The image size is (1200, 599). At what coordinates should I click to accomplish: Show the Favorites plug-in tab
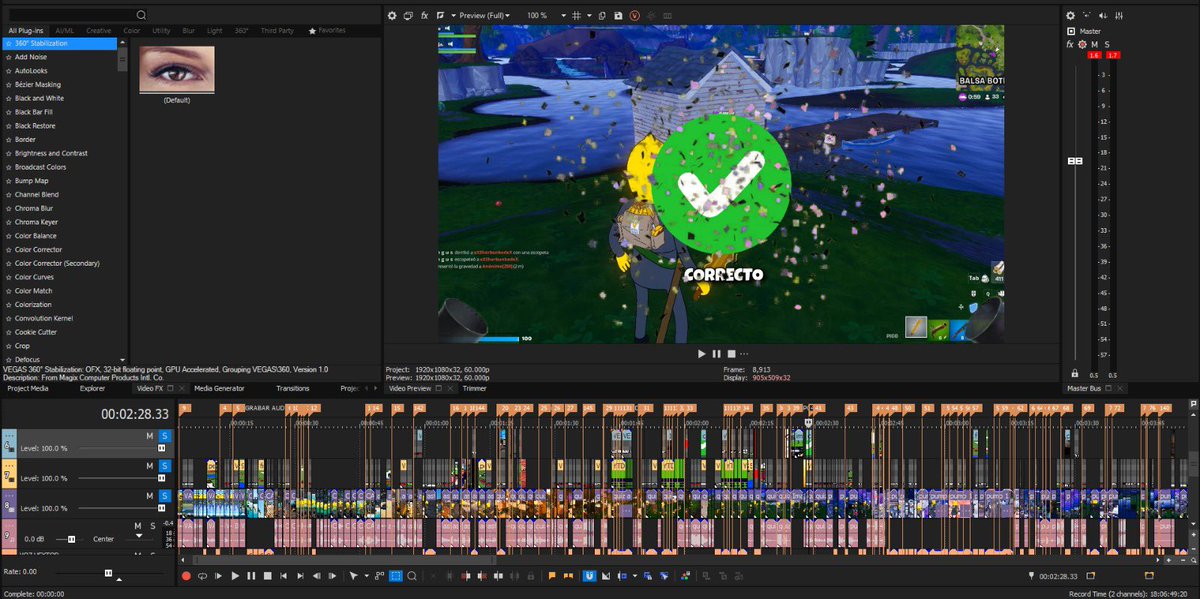tap(327, 31)
